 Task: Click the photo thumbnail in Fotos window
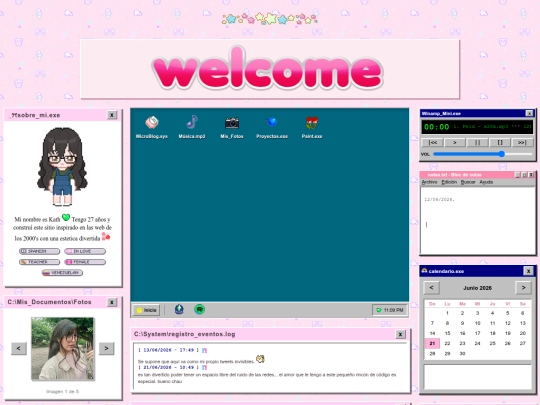(63, 349)
